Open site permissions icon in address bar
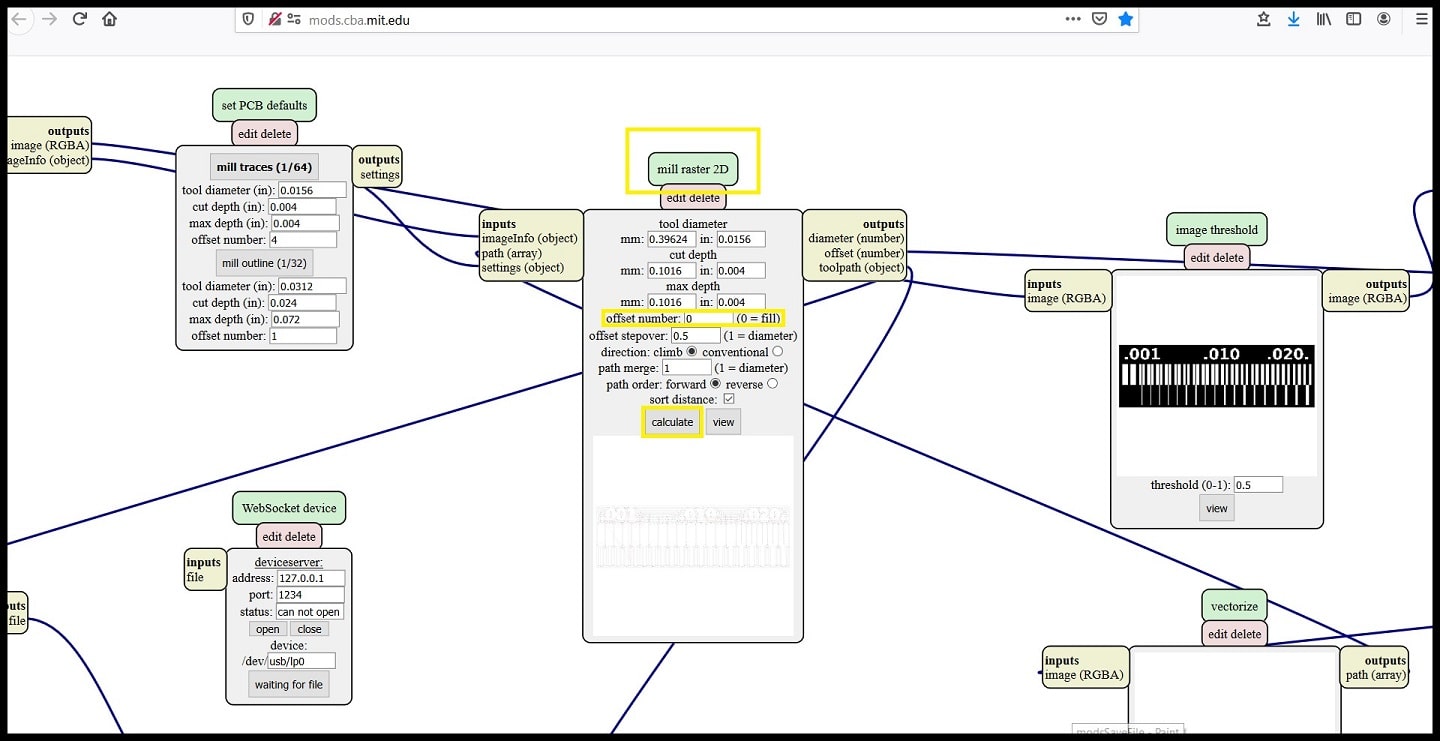Image resolution: width=1440 pixels, height=741 pixels. pyautogui.click(x=294, y=19)
